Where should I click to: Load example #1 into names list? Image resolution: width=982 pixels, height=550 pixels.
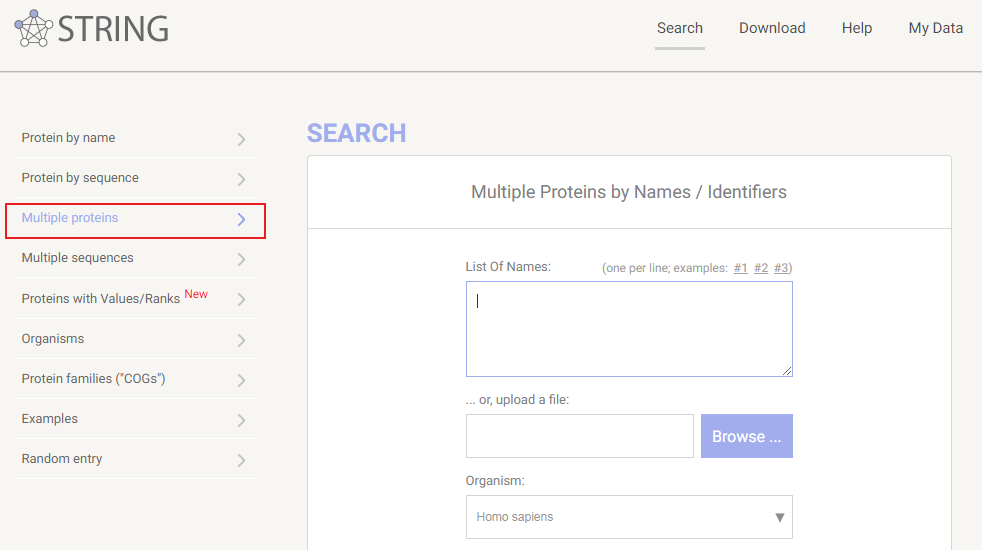tap(741, 268)
